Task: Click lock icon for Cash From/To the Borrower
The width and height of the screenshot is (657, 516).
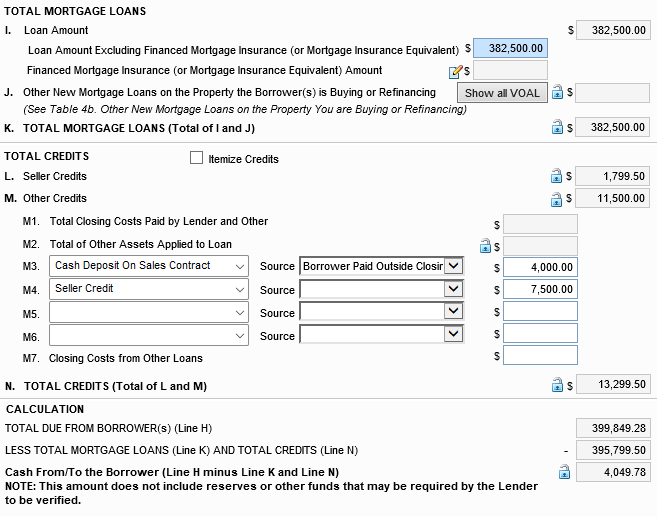Action: [564, 472]
